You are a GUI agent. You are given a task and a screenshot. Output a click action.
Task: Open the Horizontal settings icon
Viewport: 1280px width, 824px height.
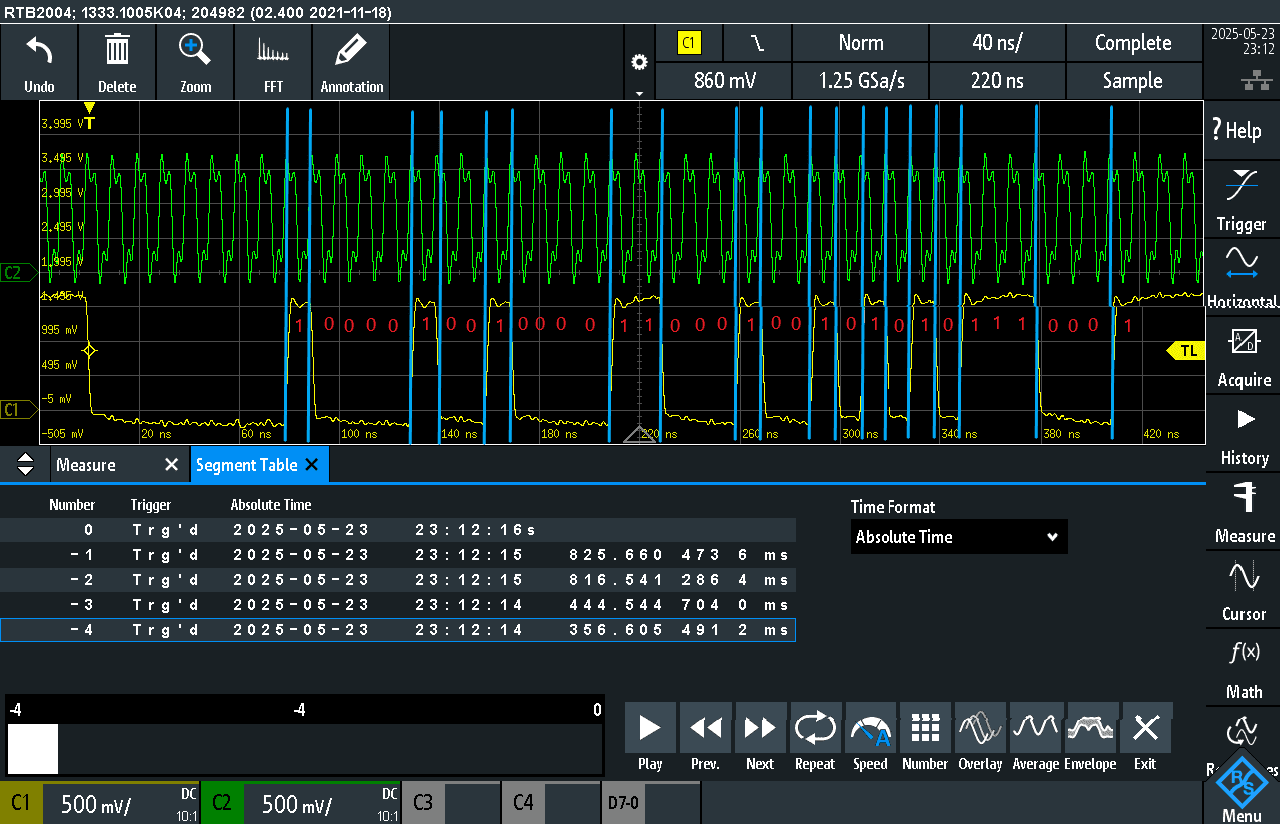click(x=1241, y=276)
